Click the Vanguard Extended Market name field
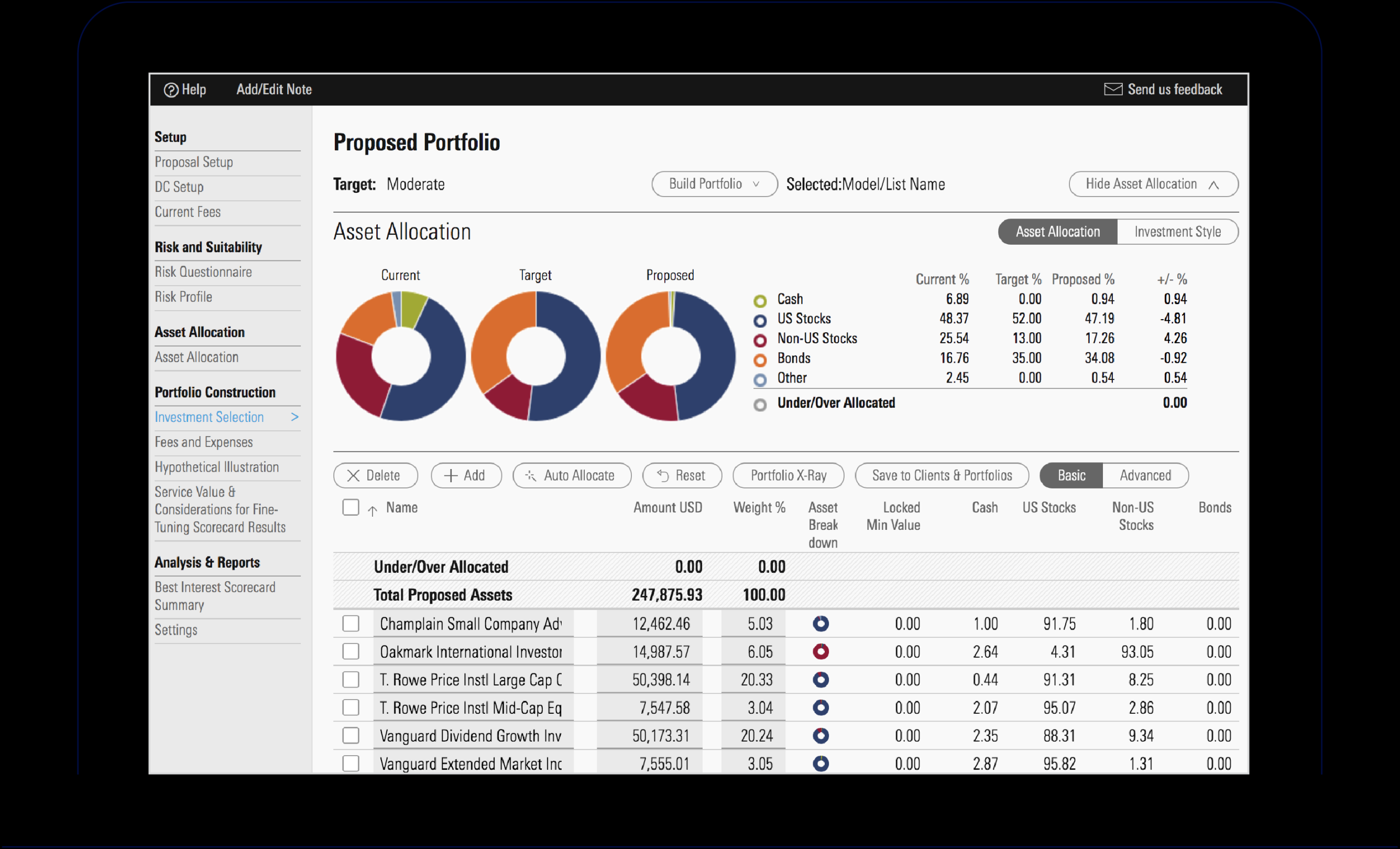Image resolution: width=1400 pixels, height=849 pixels. tap(473, 763)
